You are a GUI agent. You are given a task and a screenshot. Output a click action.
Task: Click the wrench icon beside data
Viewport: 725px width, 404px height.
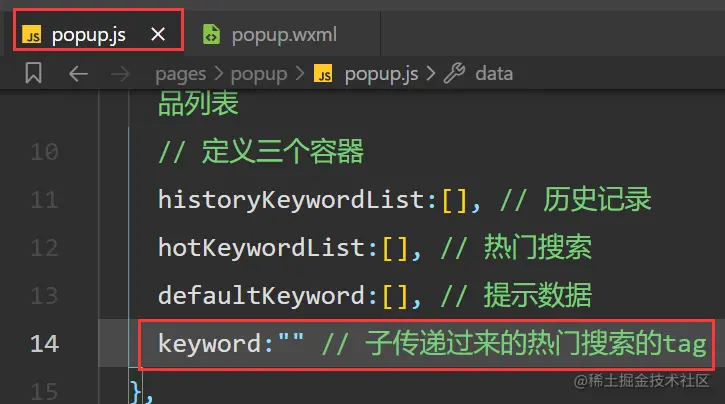455,73
